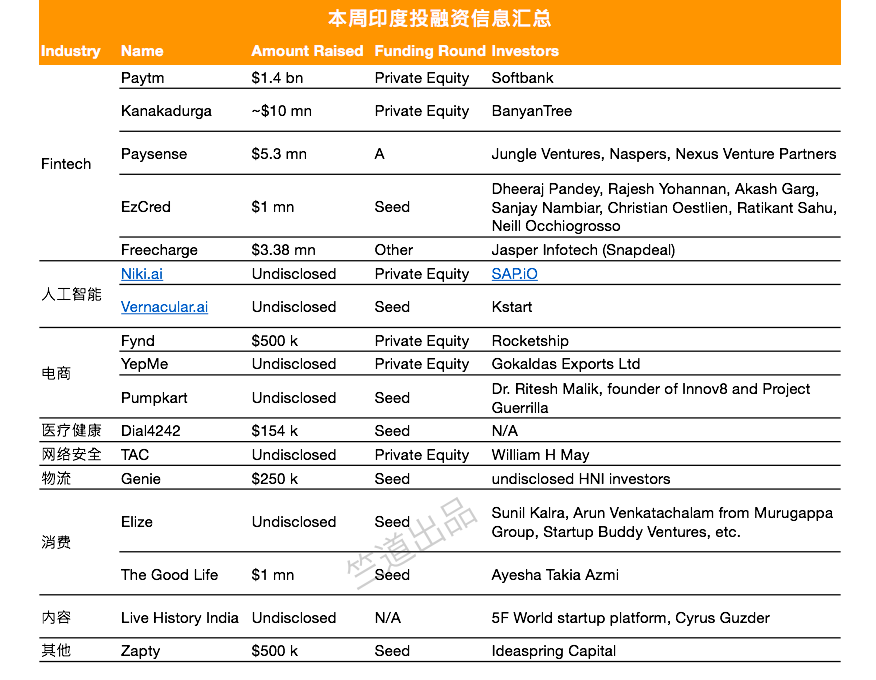Click the Dr. Ritesh Malik investor cell
The height and width of the screenshot is (680, 876).
(651, 398)
